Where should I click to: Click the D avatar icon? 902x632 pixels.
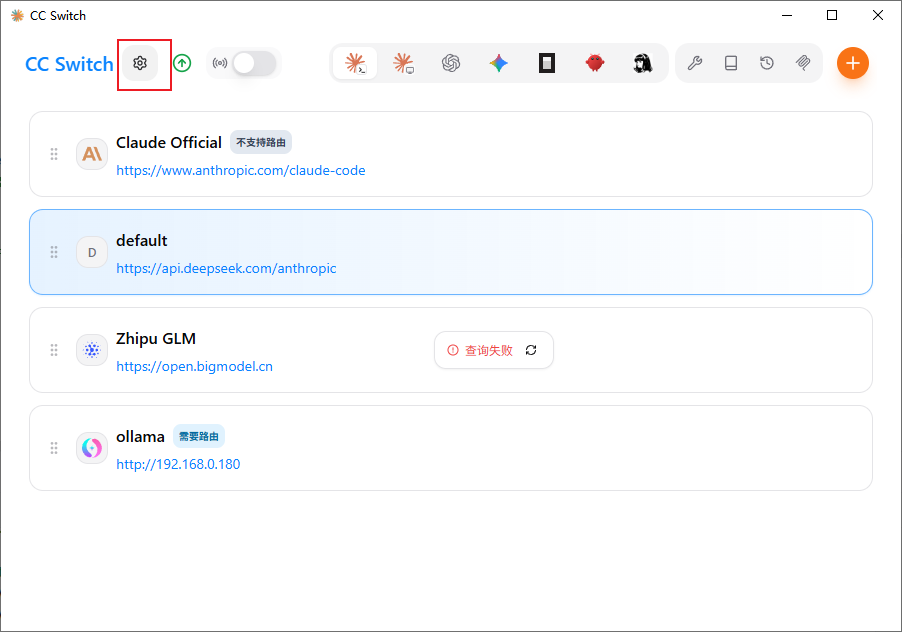click(92, 252)
